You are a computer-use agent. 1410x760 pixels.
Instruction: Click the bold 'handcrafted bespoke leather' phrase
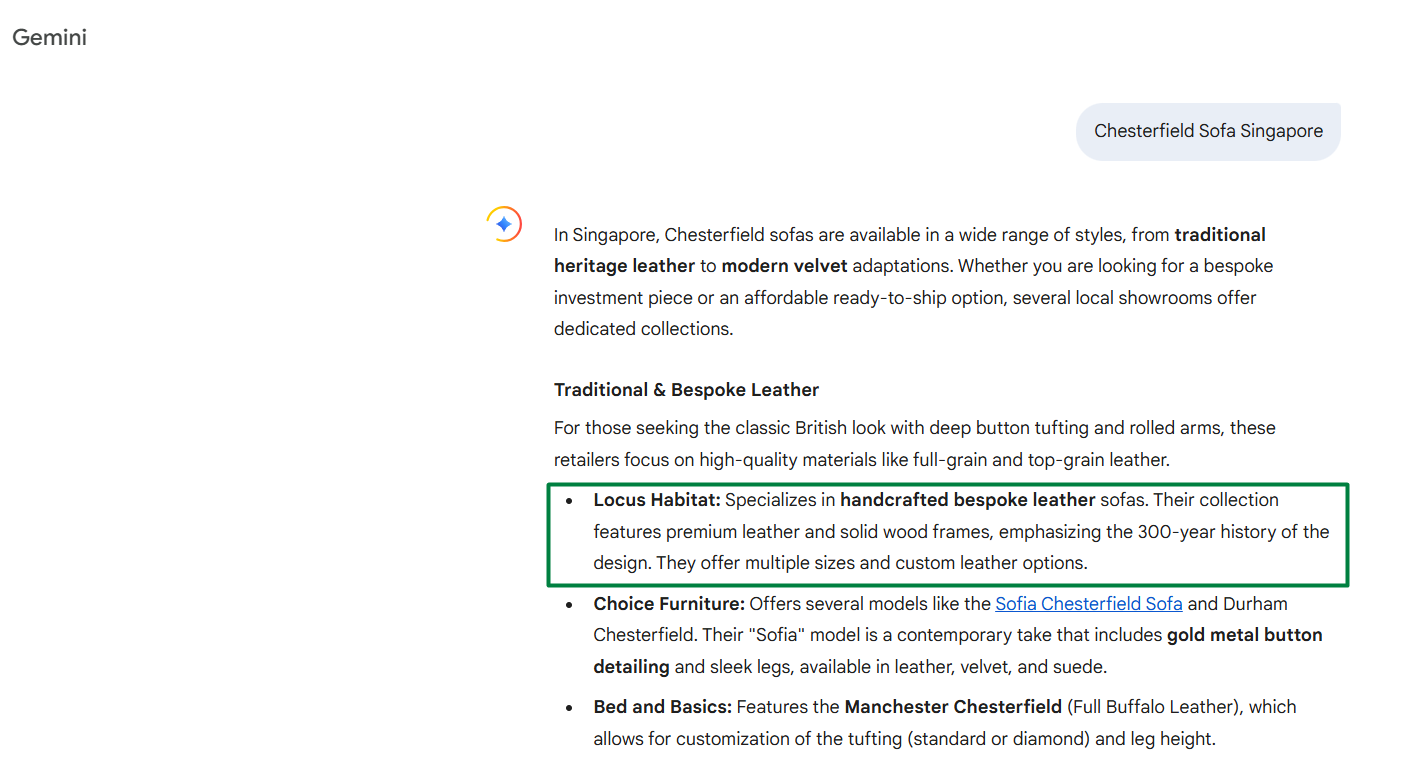[x=967, y=500]
